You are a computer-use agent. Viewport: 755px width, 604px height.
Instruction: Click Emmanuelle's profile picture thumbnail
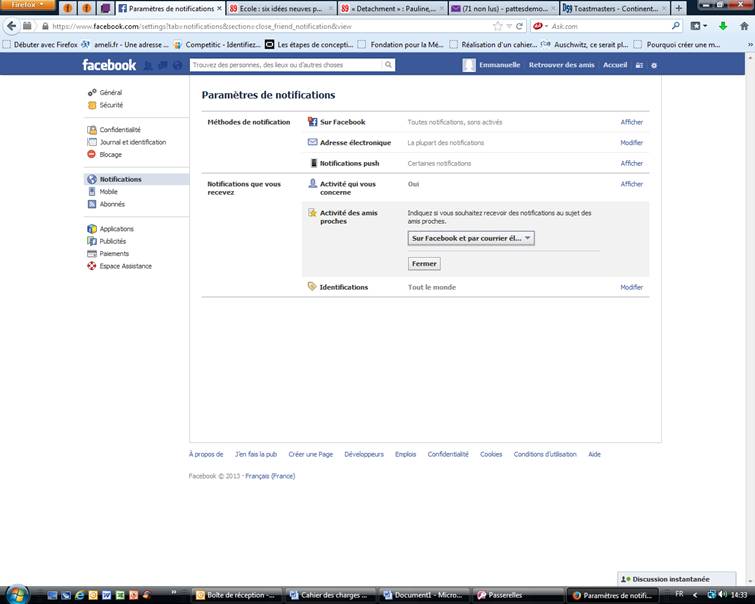[x=469, y=65]
